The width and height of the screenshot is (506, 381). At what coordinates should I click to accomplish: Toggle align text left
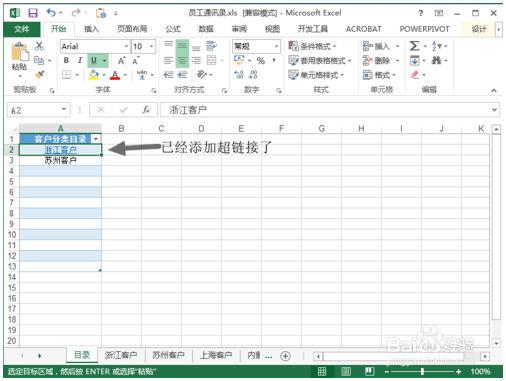pyautogui.click(x=169, y=60)
